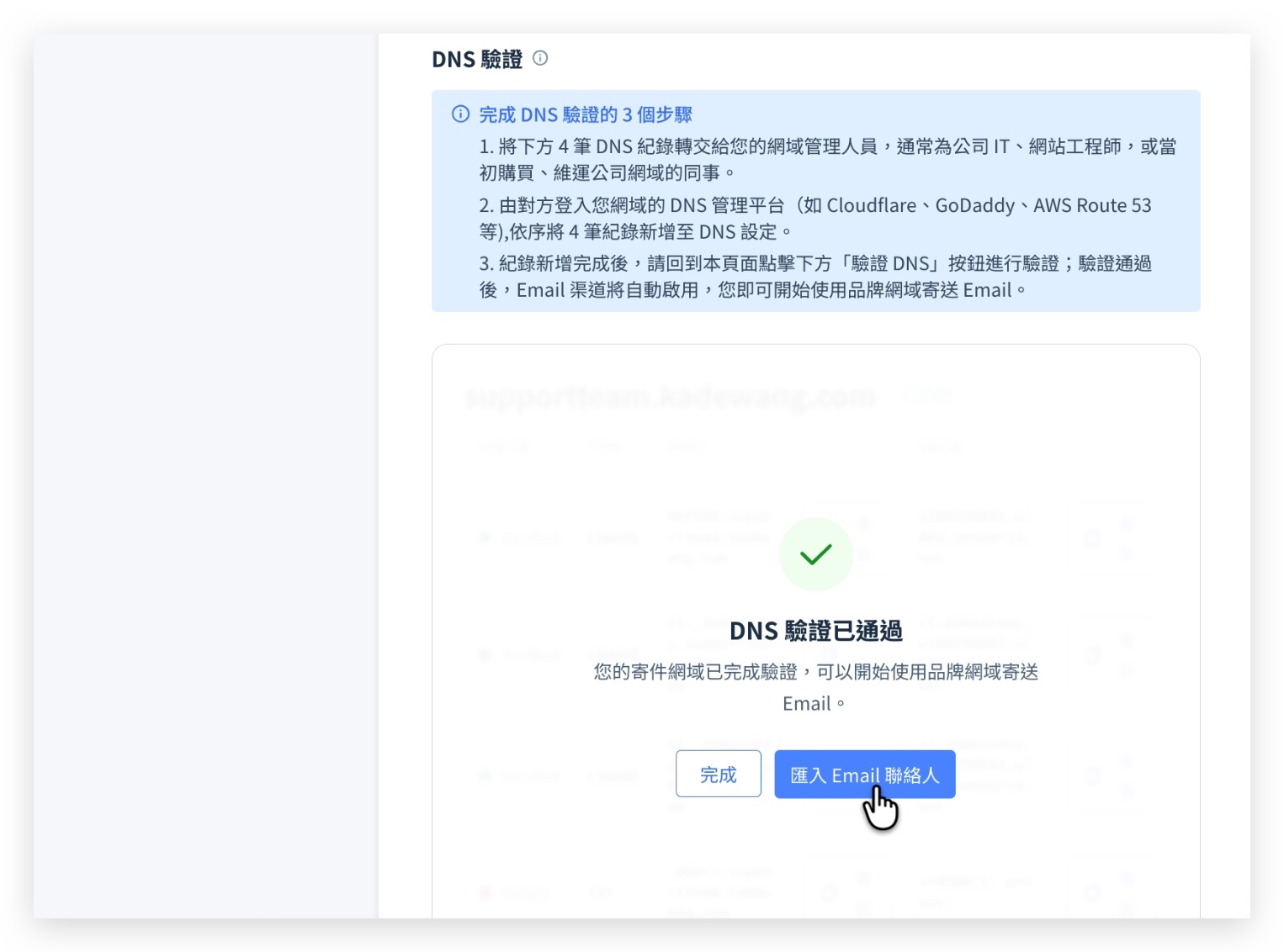This screenshot has height=952, width=1284.
Task: Click step 1 text about 網域管理人員
Action: tap(827, 159)
